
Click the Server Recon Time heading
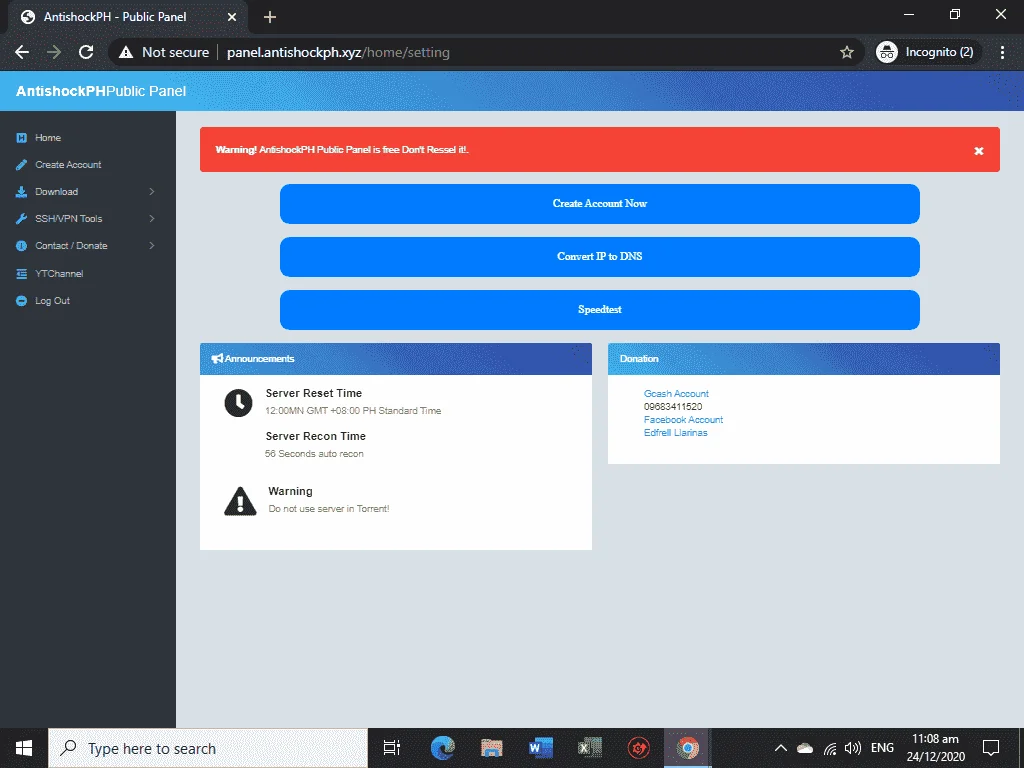click(315, 436)
